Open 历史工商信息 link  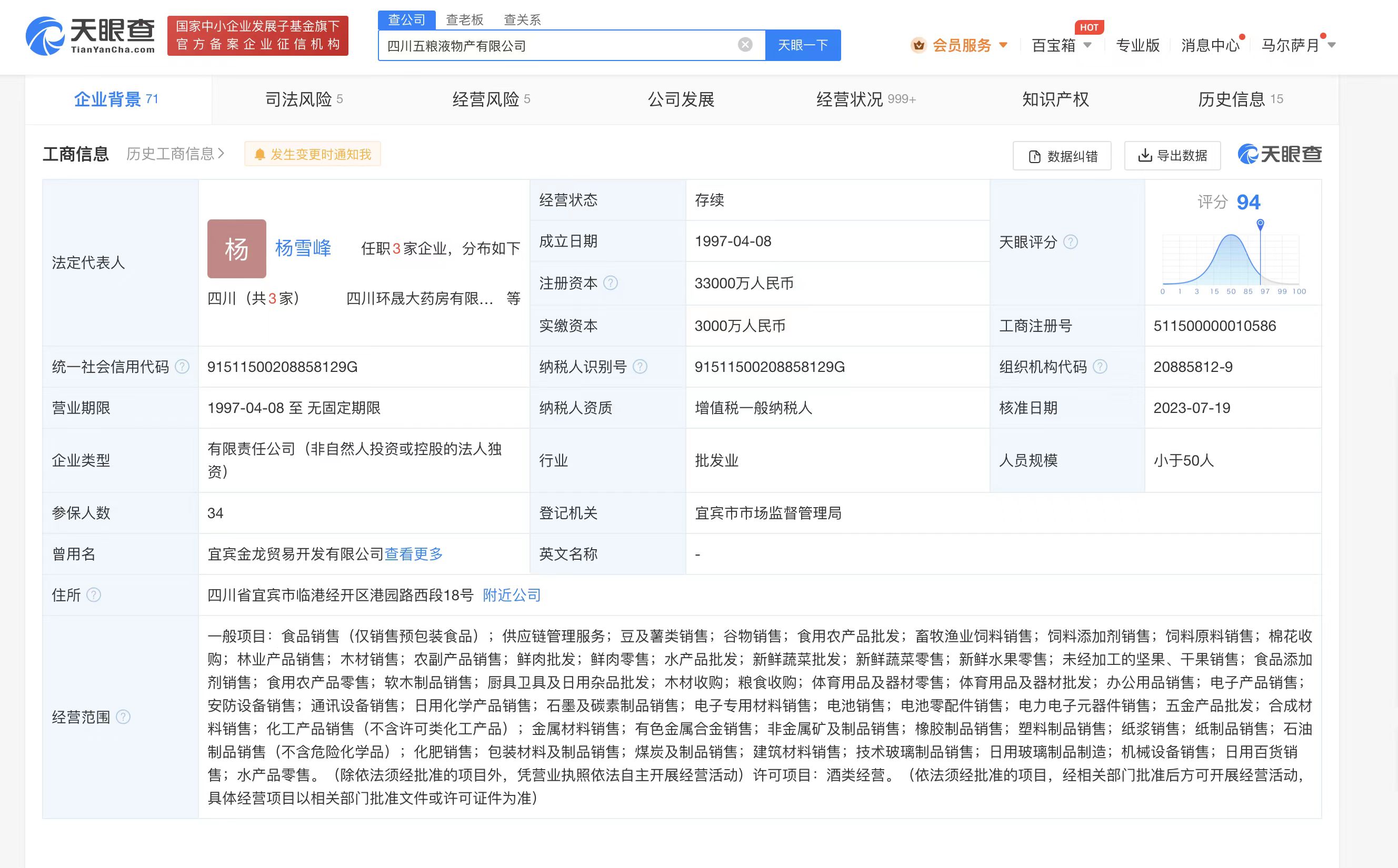(175, 154)
